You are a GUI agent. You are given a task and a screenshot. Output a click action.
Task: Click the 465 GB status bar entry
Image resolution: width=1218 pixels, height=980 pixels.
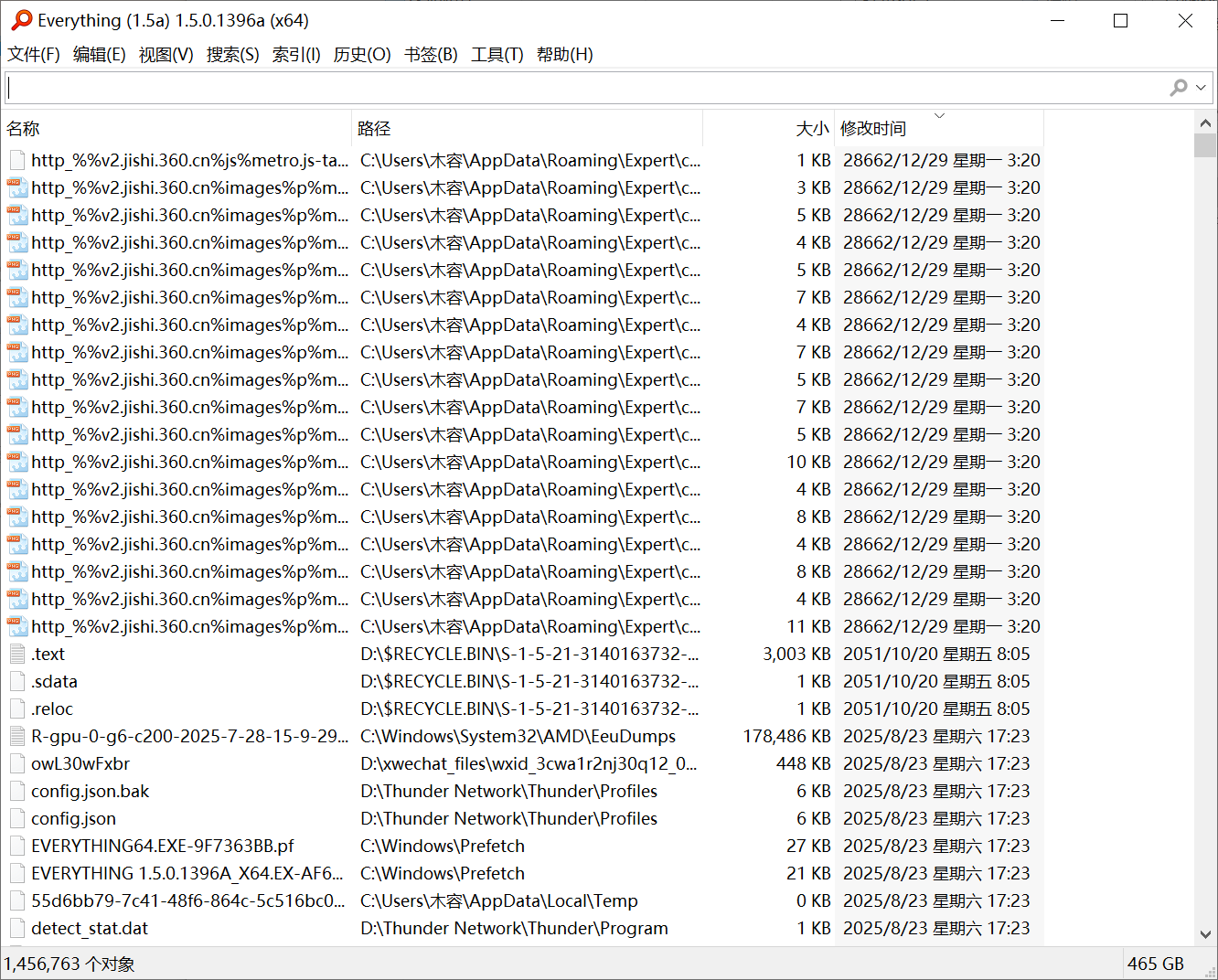(1156, 964)
